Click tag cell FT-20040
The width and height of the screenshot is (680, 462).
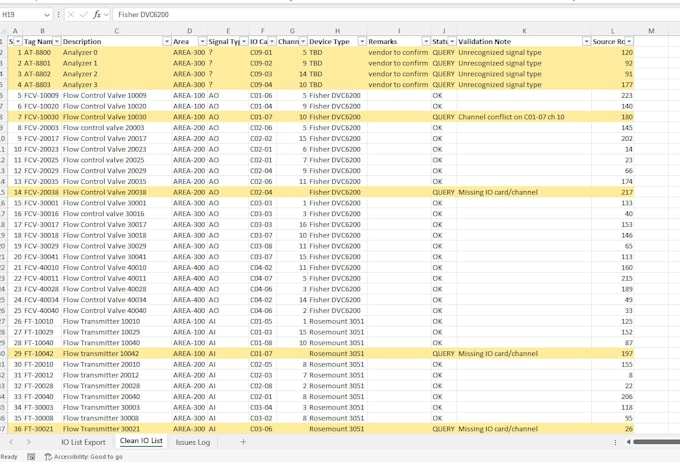(42, 396)
